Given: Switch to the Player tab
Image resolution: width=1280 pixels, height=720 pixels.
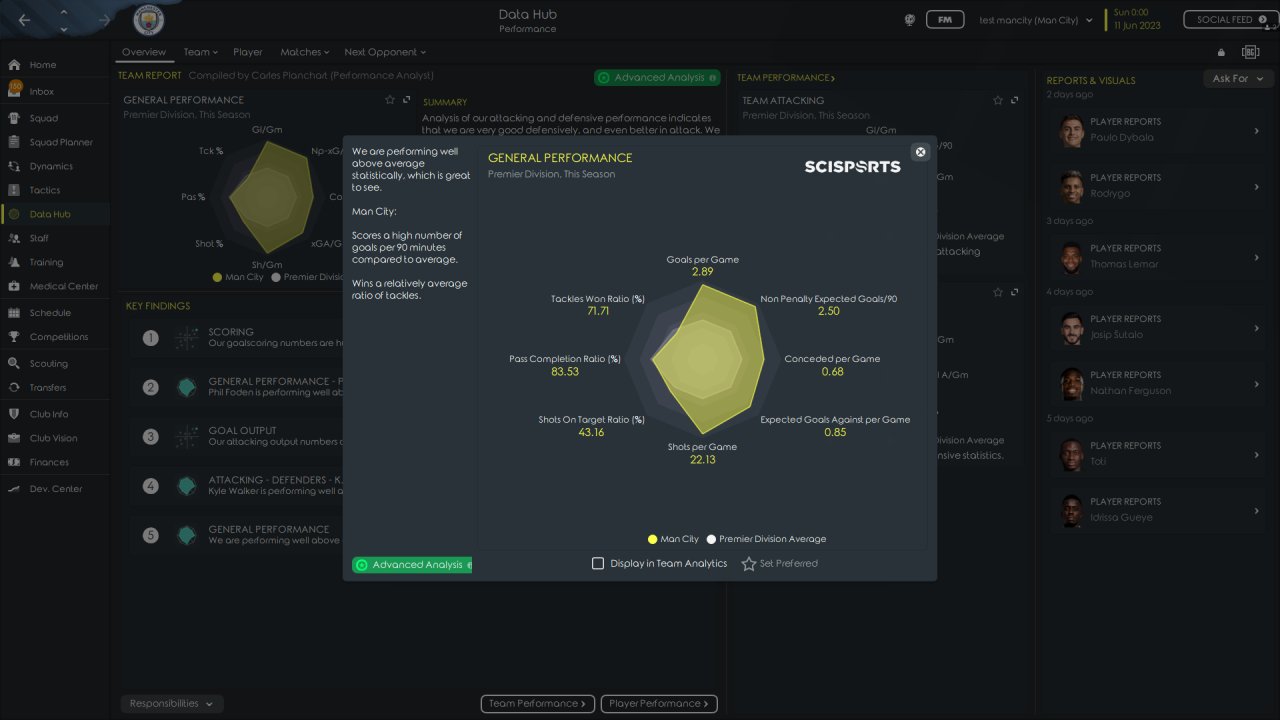Looking at the screenshot, I should (x=248, y=52).
